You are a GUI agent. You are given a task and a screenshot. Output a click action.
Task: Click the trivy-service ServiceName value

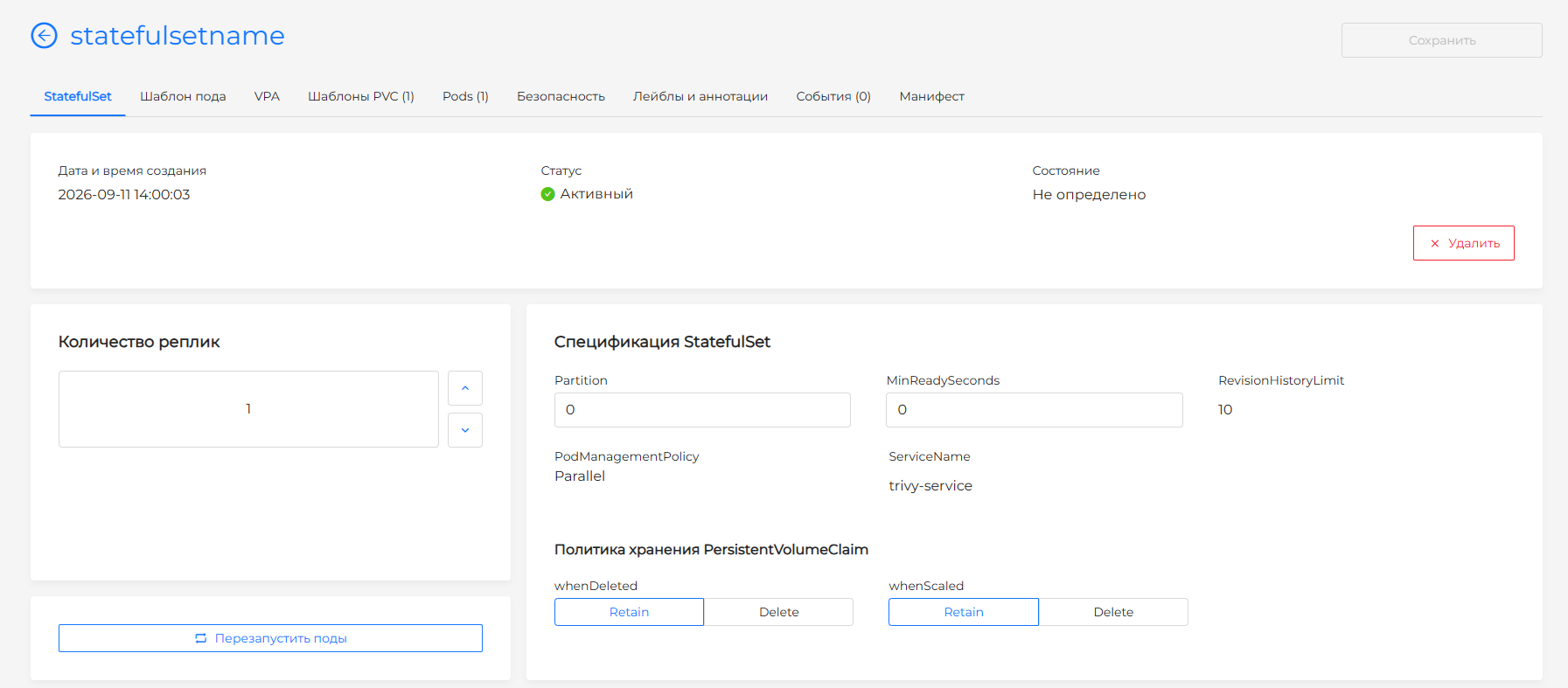click(930, 485)
